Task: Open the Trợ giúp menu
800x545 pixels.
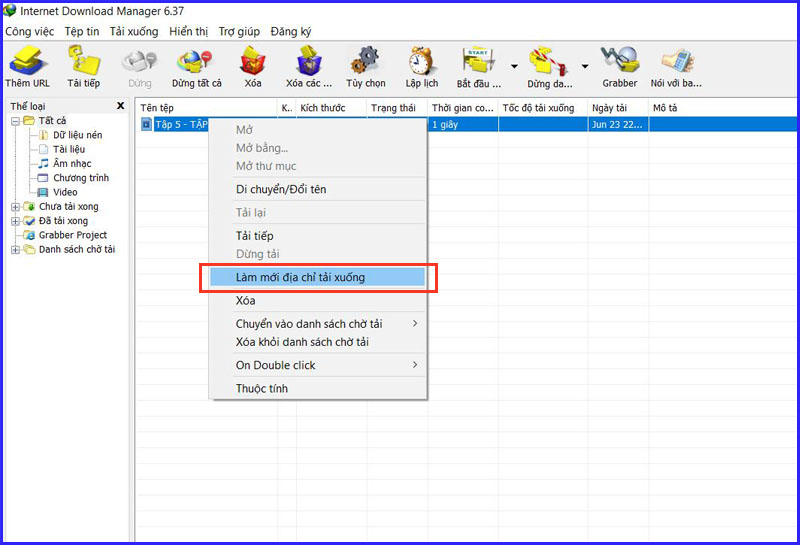Action: tap(239, 32)
